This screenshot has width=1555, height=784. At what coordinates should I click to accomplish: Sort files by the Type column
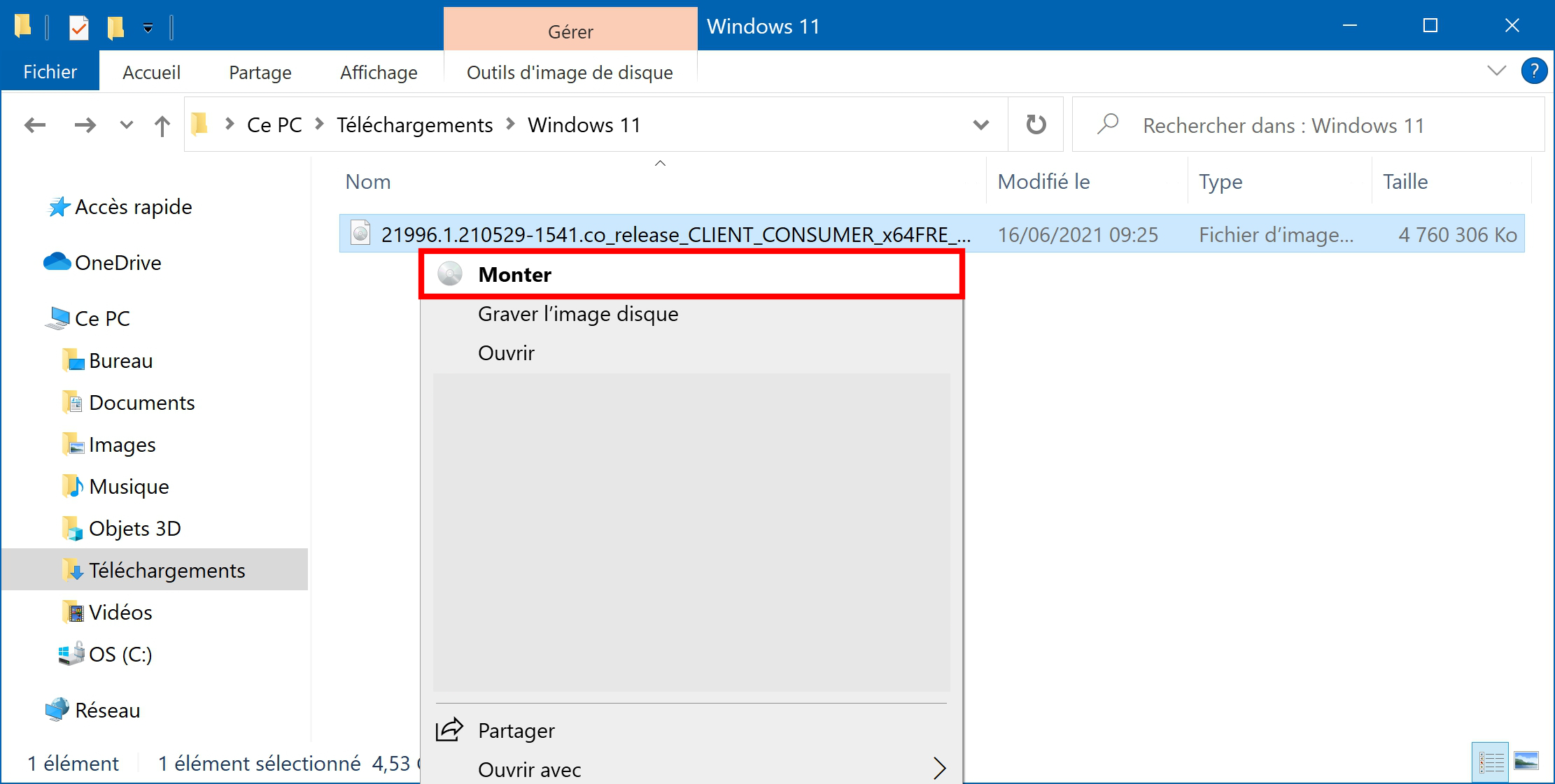(1220, 182)
